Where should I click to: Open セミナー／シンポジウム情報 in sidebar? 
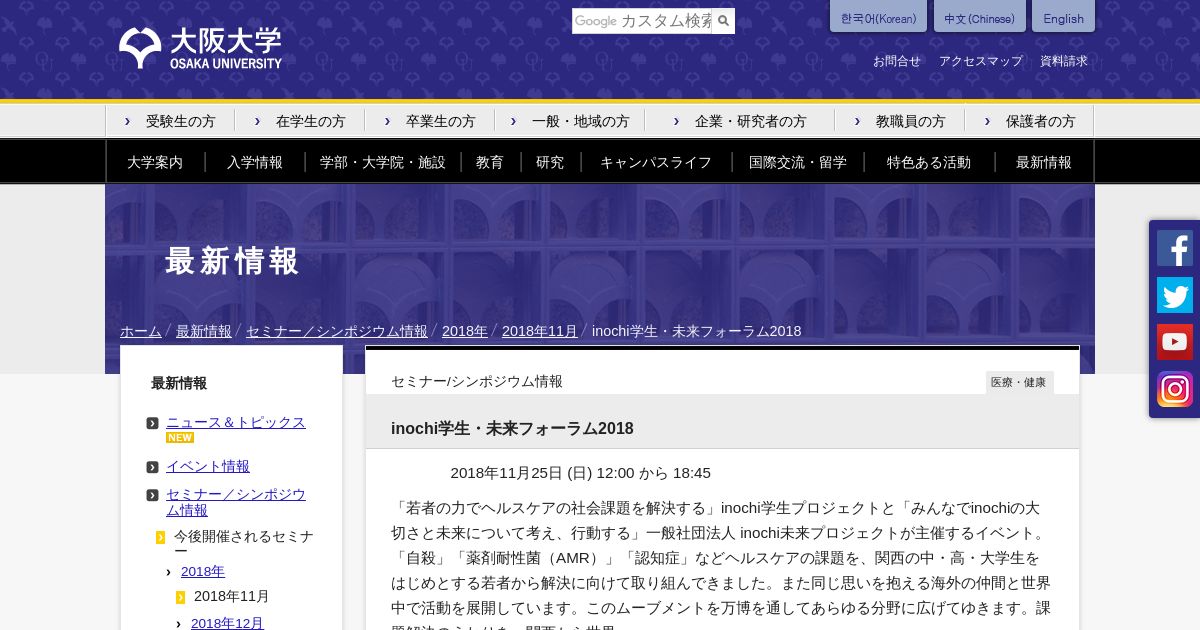(x=236, y=502)
